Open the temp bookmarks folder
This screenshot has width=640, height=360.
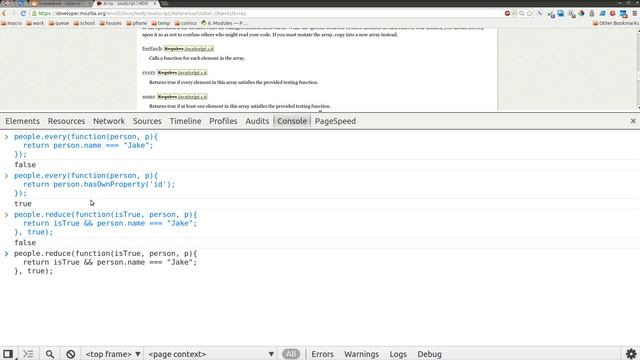tap(160, 23)
